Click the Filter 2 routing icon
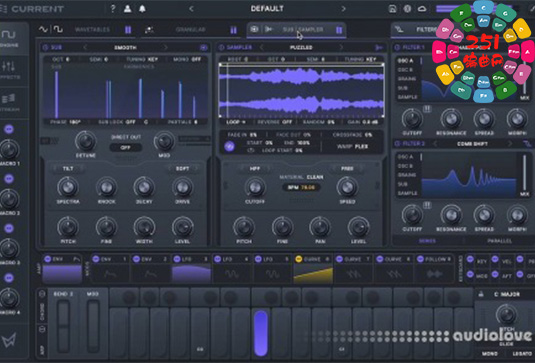This screenshot has width=535, height=363. 527,144
